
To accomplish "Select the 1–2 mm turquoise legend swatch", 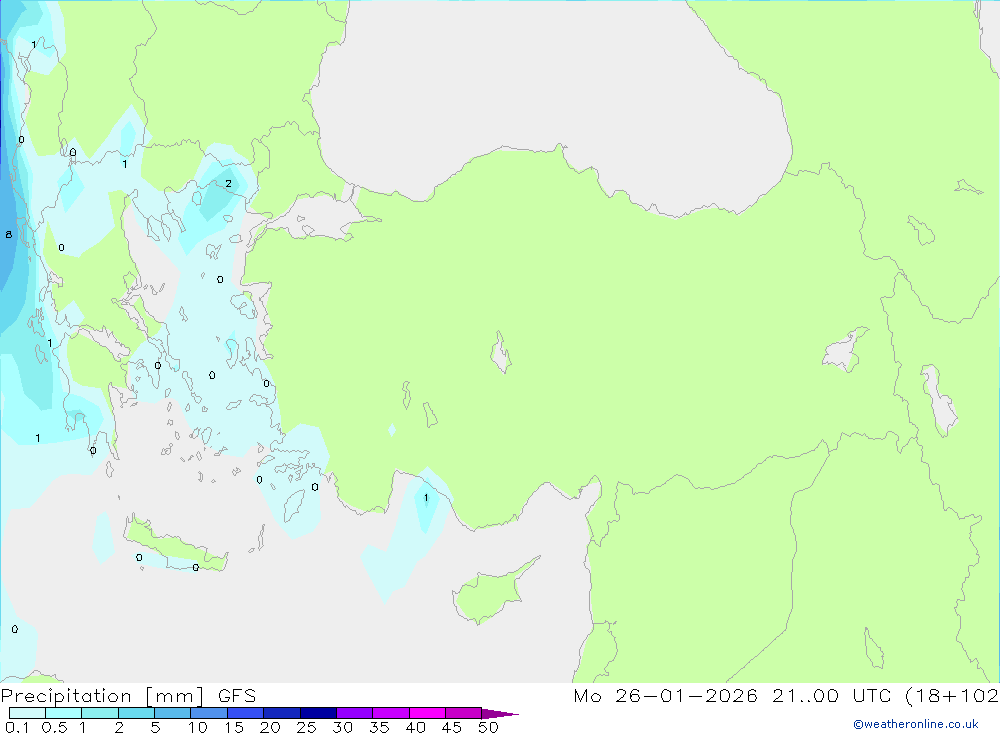I will tap(100, 713).
